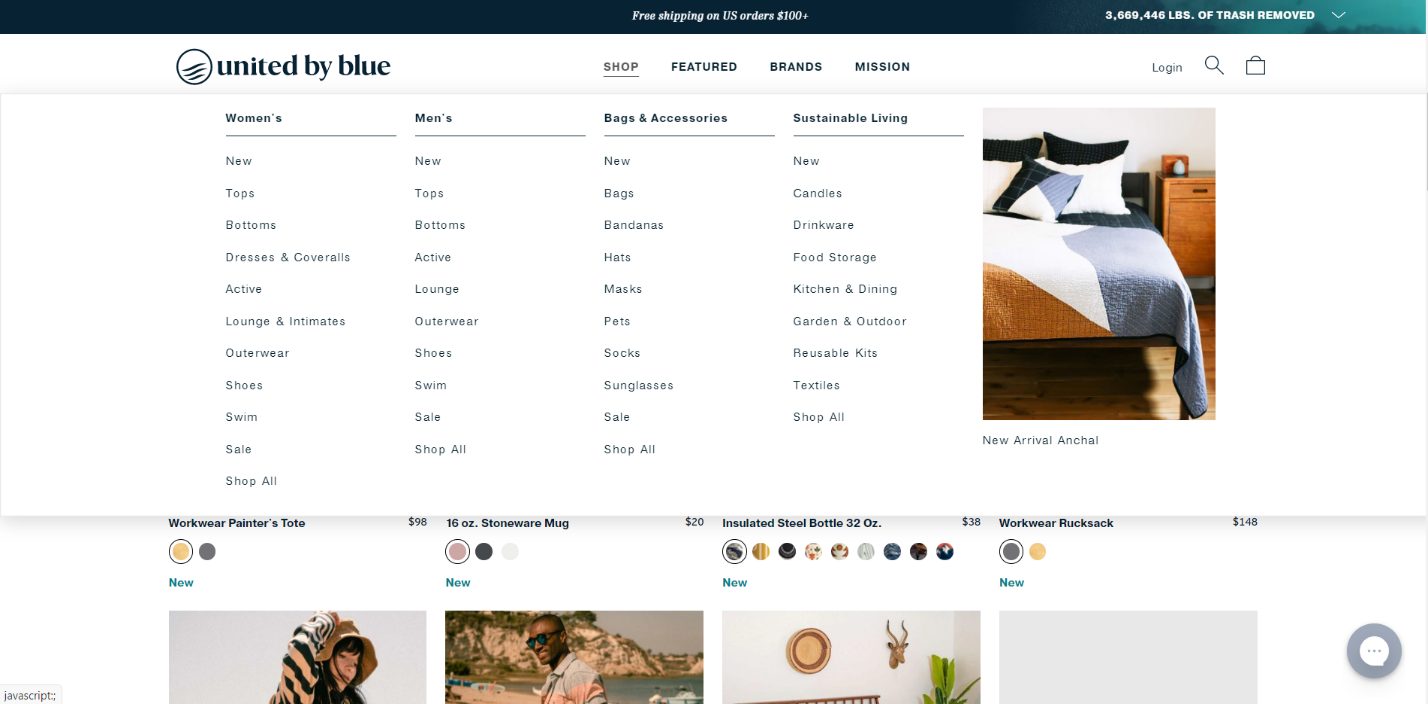
Task: Open the Bags link
Action: click(x=619, y=193)
